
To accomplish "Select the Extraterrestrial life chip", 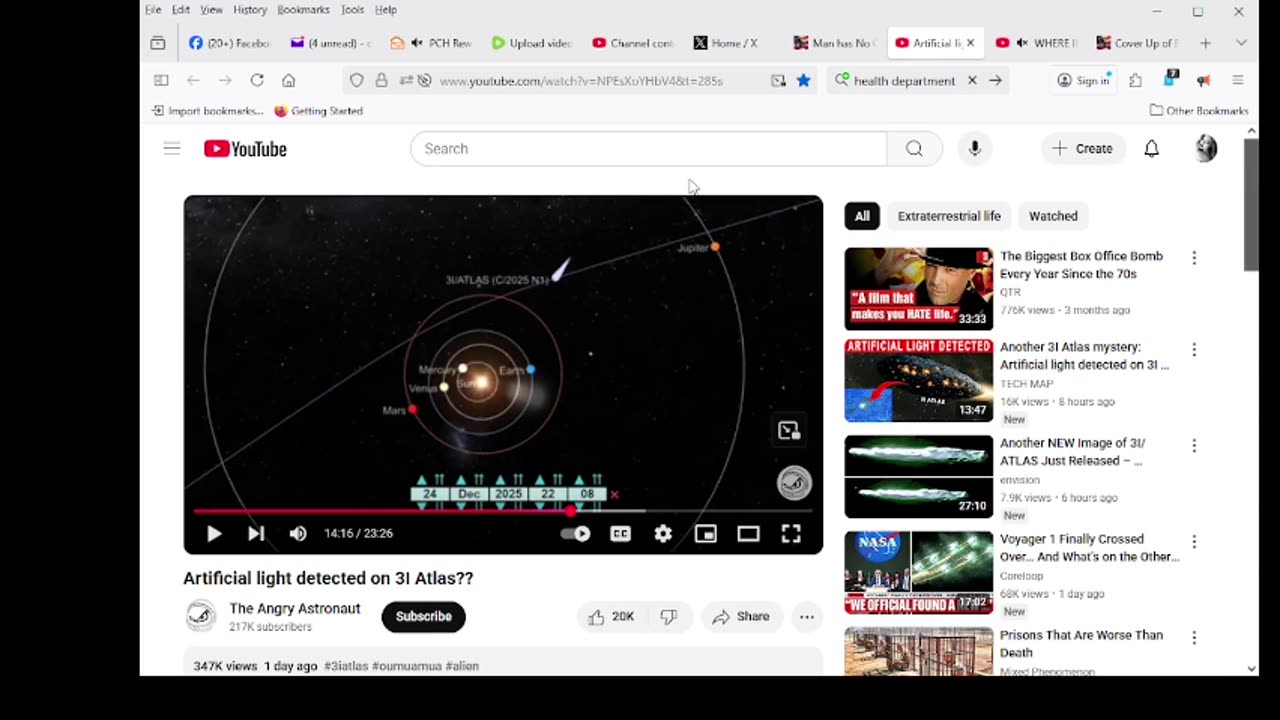I will [949, 216].
